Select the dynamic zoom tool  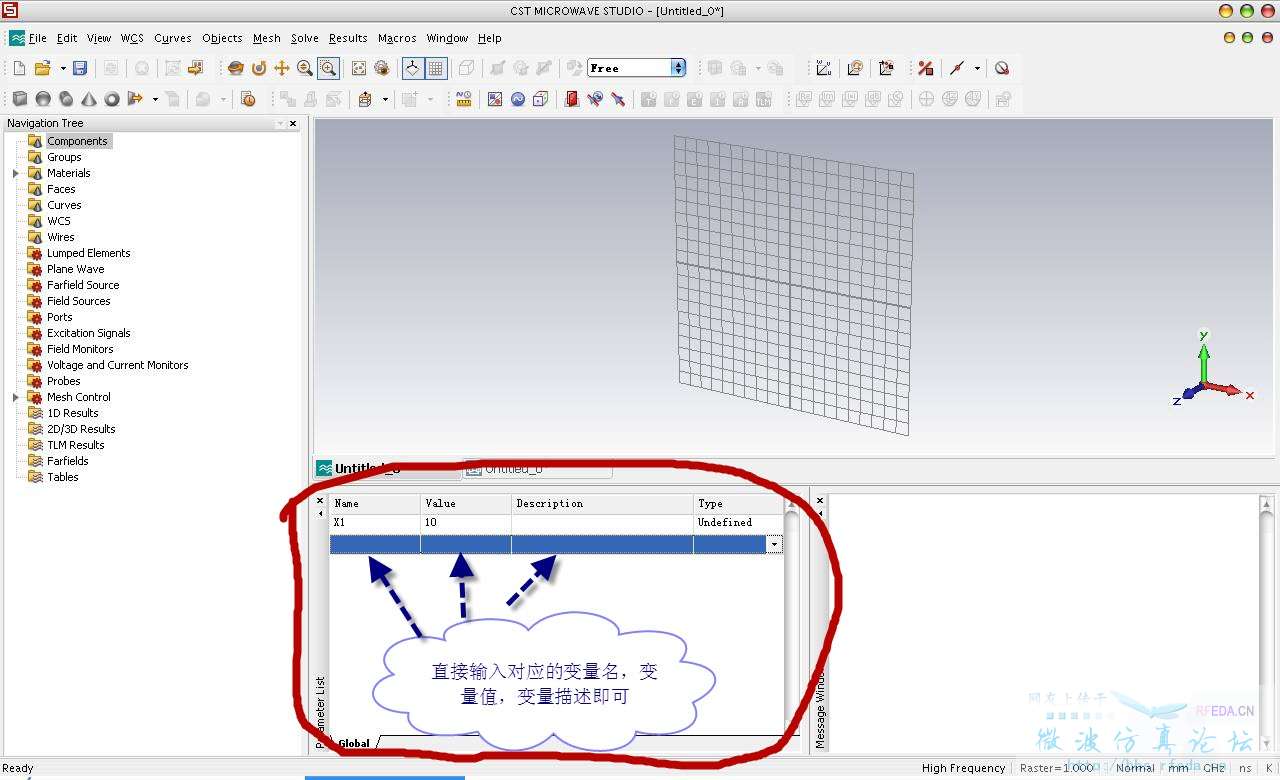(305, 68)
